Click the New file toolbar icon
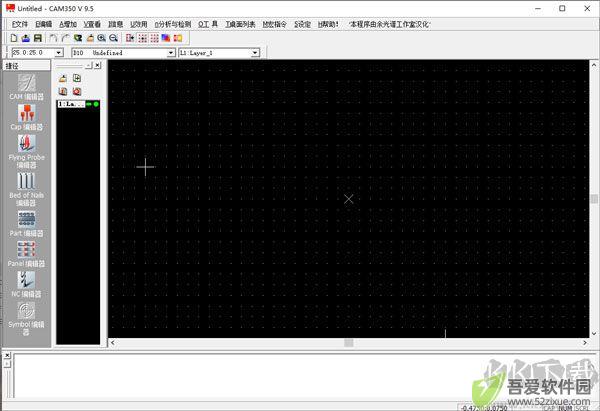 coord(14,38)
